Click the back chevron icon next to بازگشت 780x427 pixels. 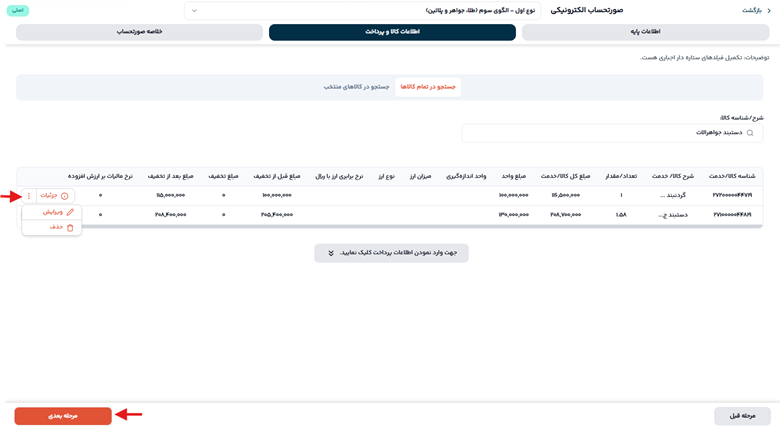point(770,10)
